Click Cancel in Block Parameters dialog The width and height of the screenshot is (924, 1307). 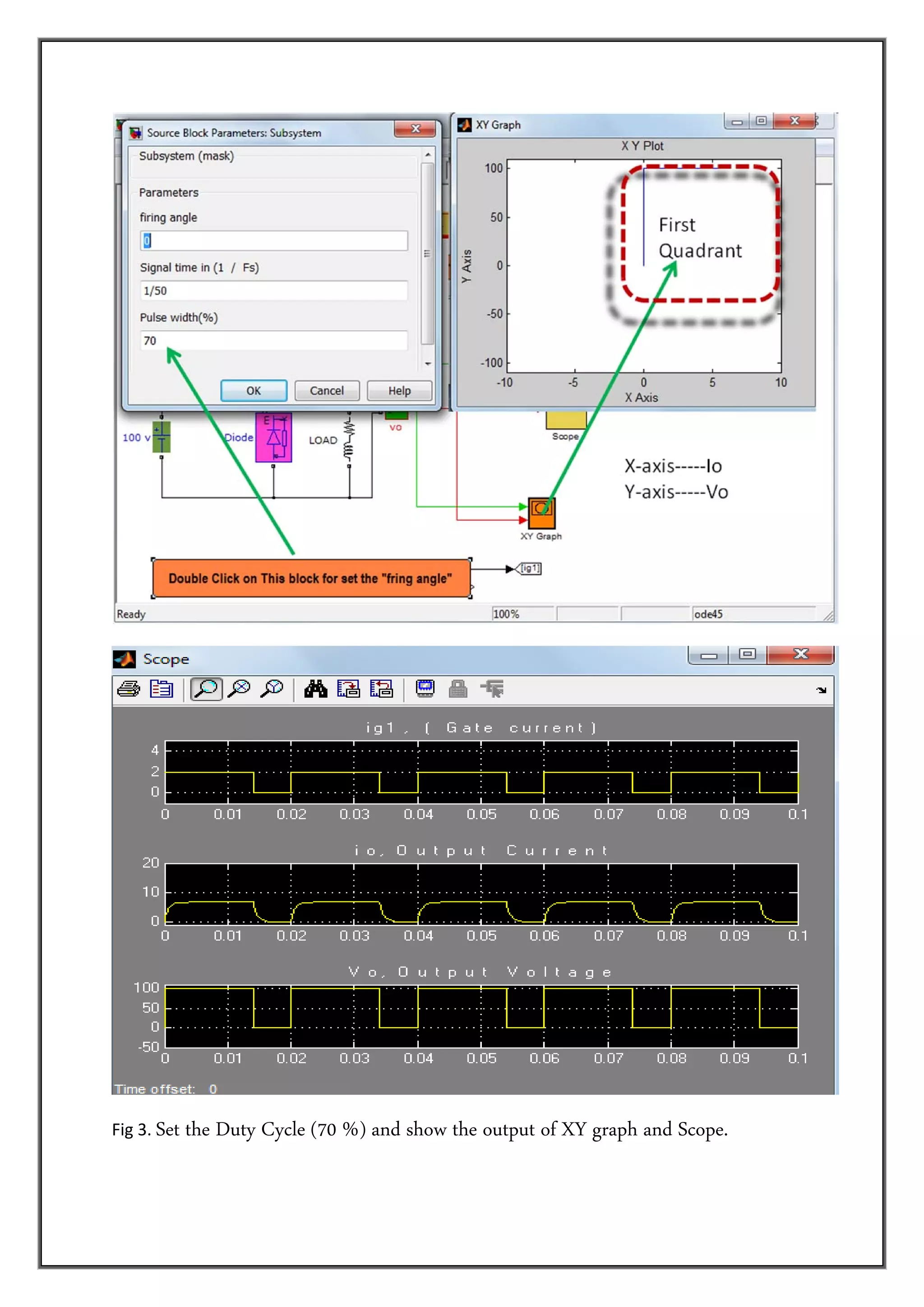pos(327,391)
